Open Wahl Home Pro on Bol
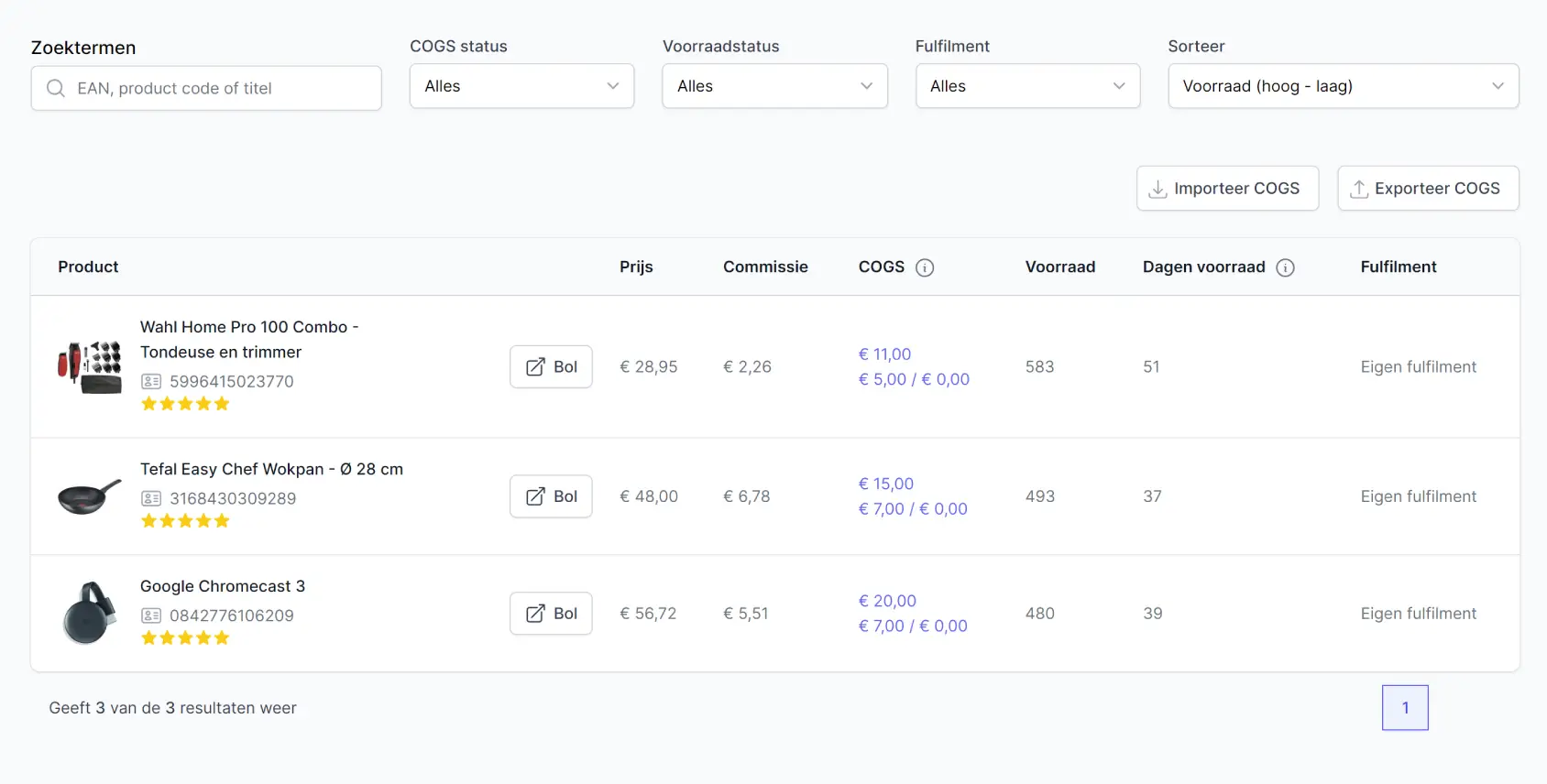The width and height of the screenshot is (1547, 784). (x=551, y=366)
